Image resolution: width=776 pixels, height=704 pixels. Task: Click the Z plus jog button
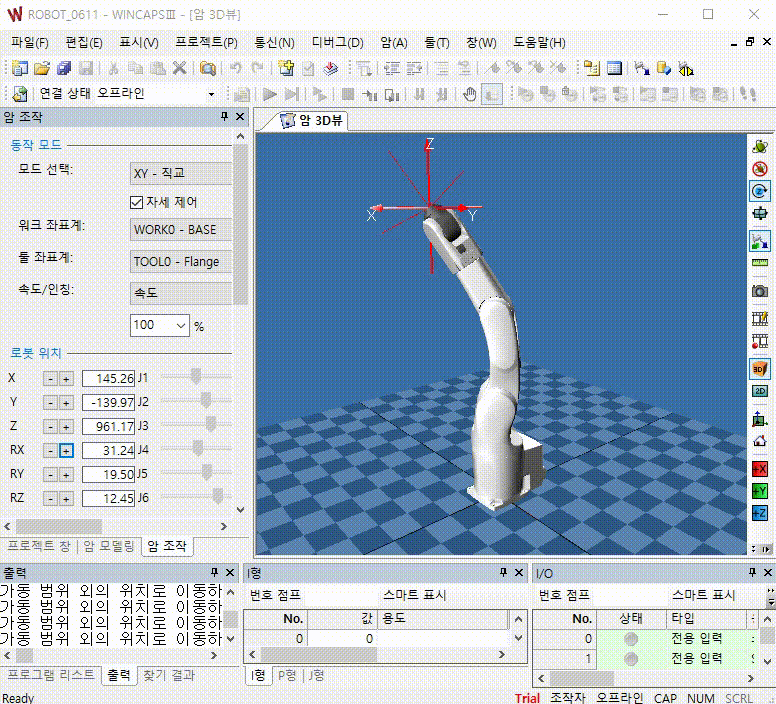tap(66, 426)
